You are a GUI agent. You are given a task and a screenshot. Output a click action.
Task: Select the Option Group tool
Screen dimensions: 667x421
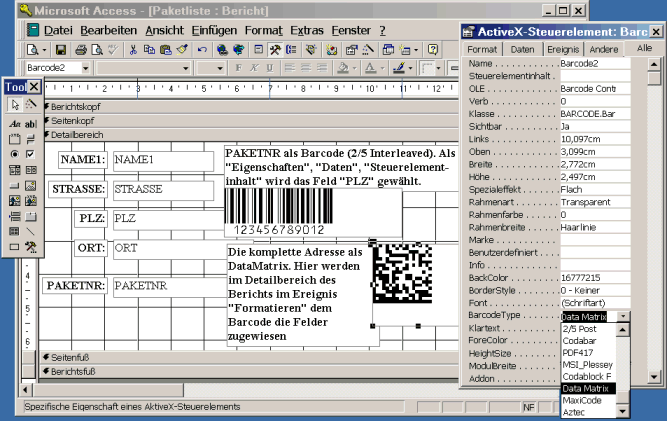click(15, 139)
